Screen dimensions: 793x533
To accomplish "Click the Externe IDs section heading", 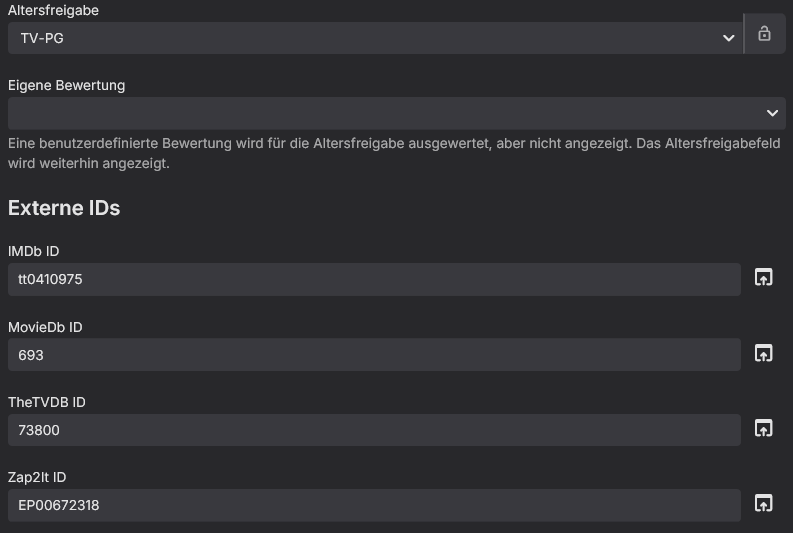I will click(x=64, y=208).
